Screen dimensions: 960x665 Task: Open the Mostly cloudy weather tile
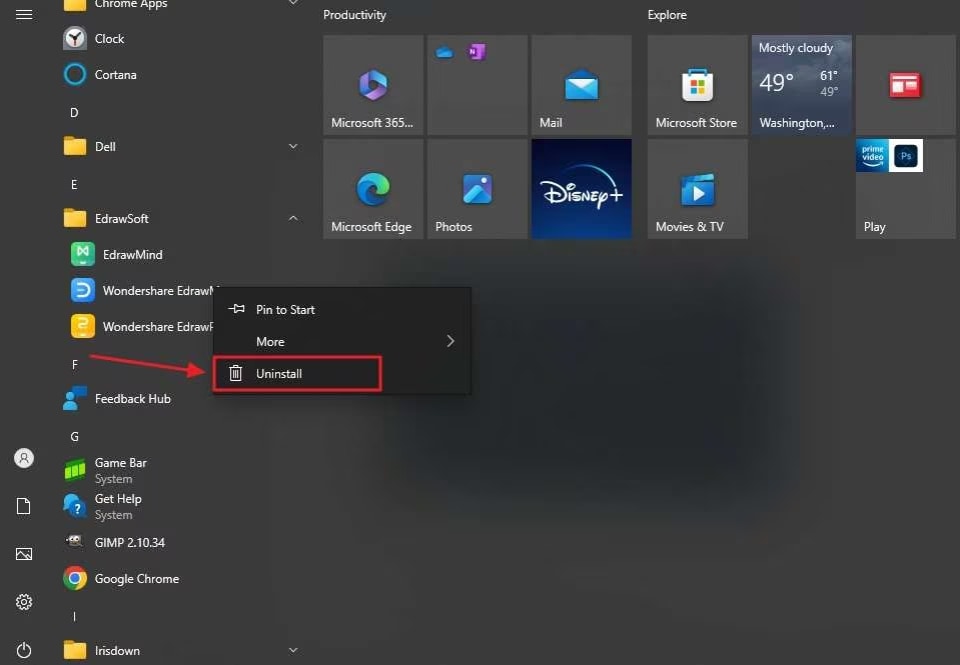coord(801,85)
